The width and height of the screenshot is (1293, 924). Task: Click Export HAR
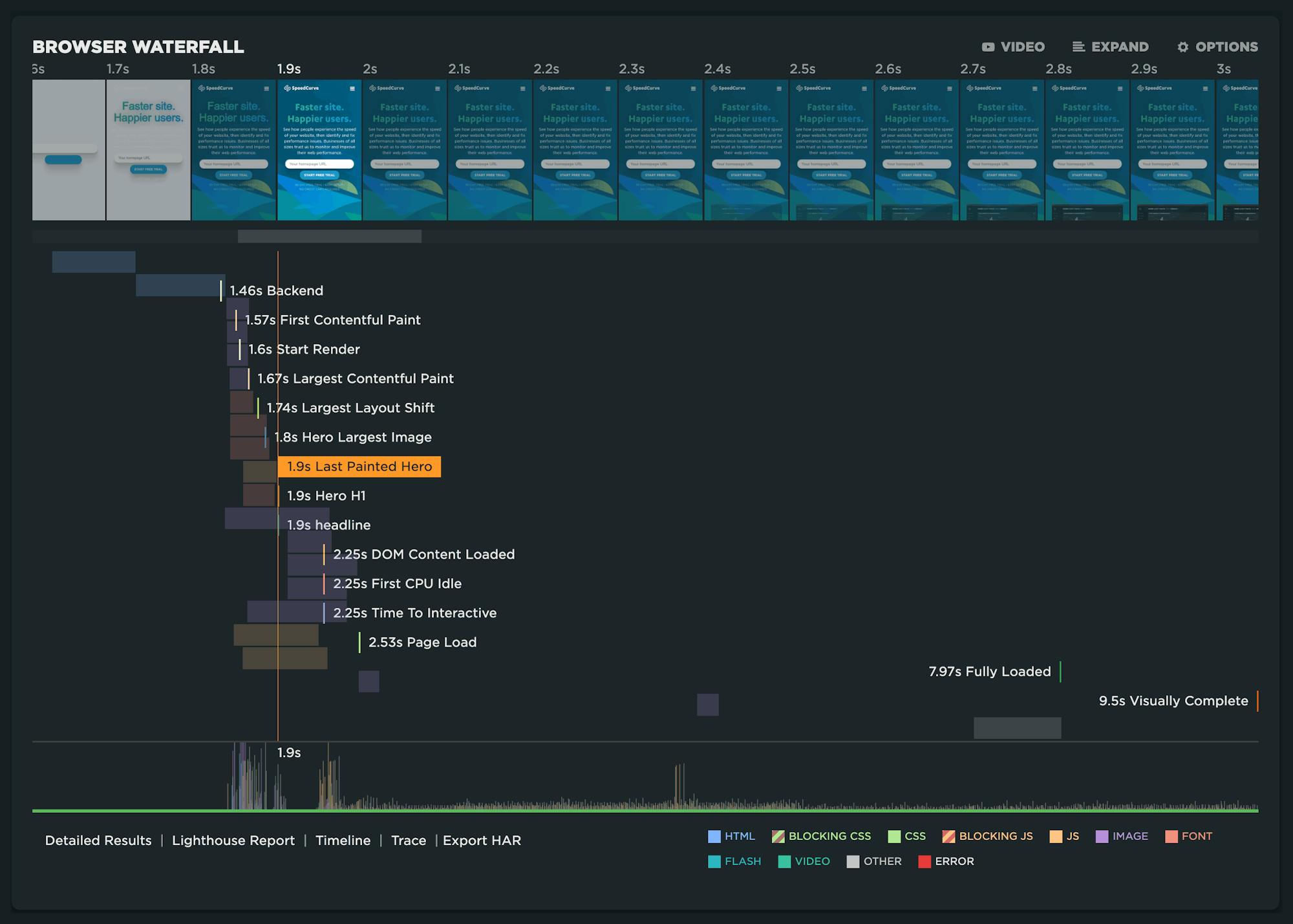(482, 841)
